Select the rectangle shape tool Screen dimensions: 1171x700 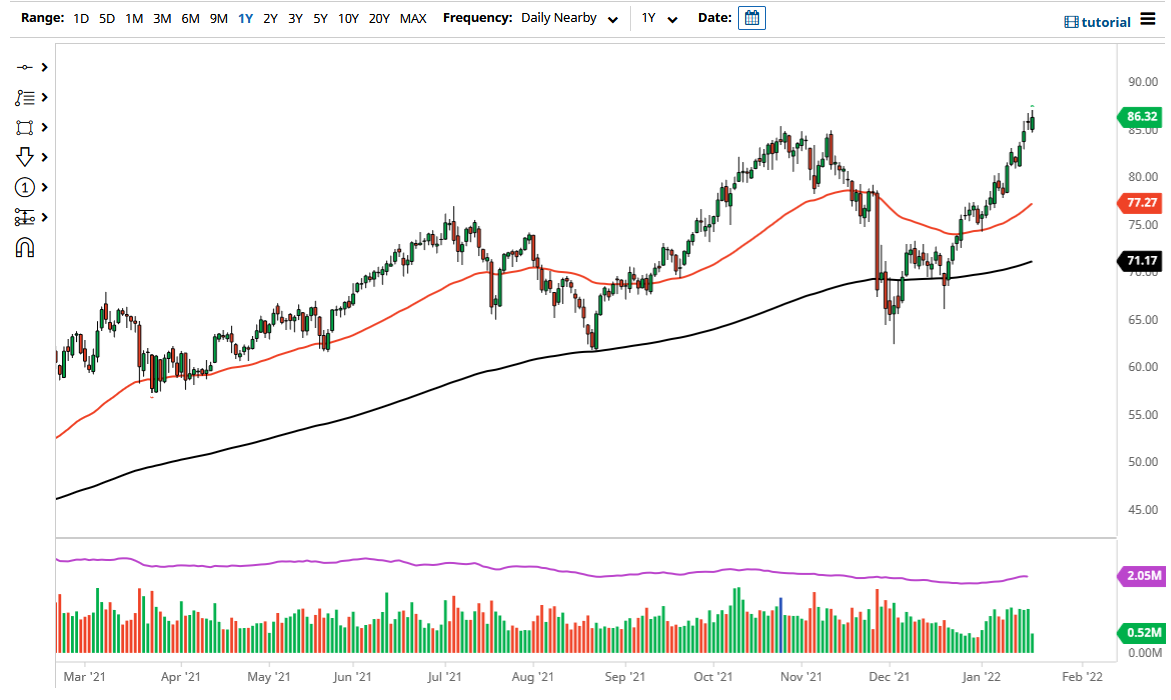[27, 127]
